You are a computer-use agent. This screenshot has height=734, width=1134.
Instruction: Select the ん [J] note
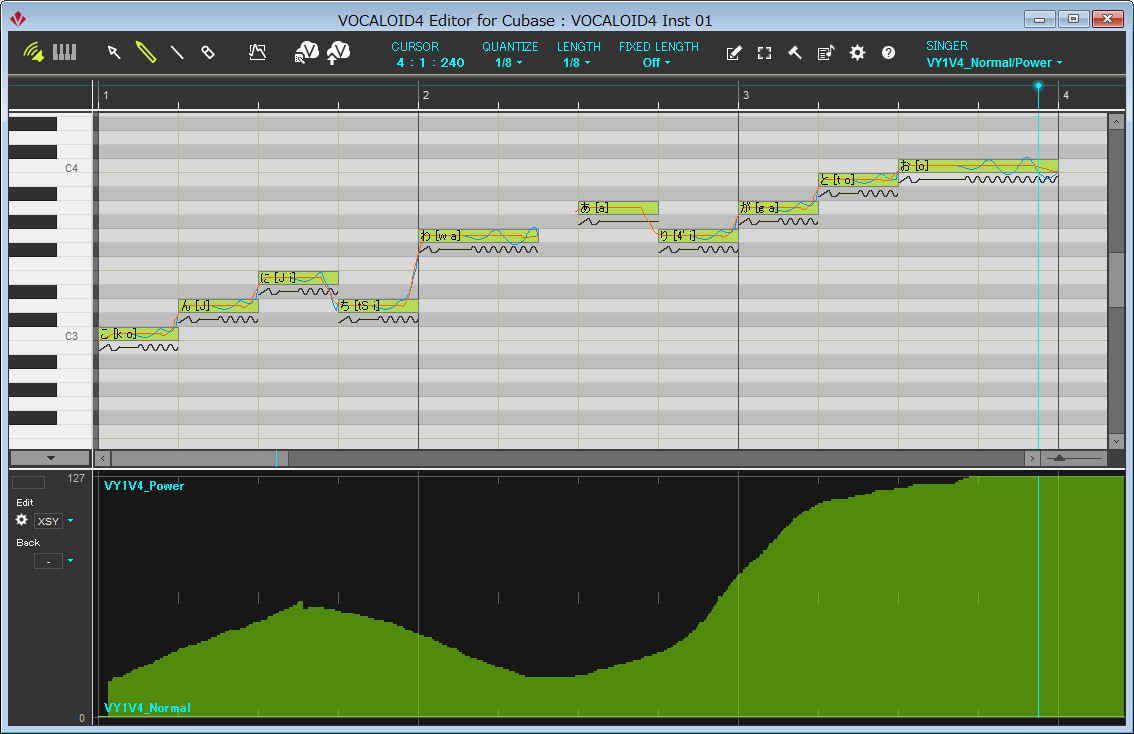(218, 305)
